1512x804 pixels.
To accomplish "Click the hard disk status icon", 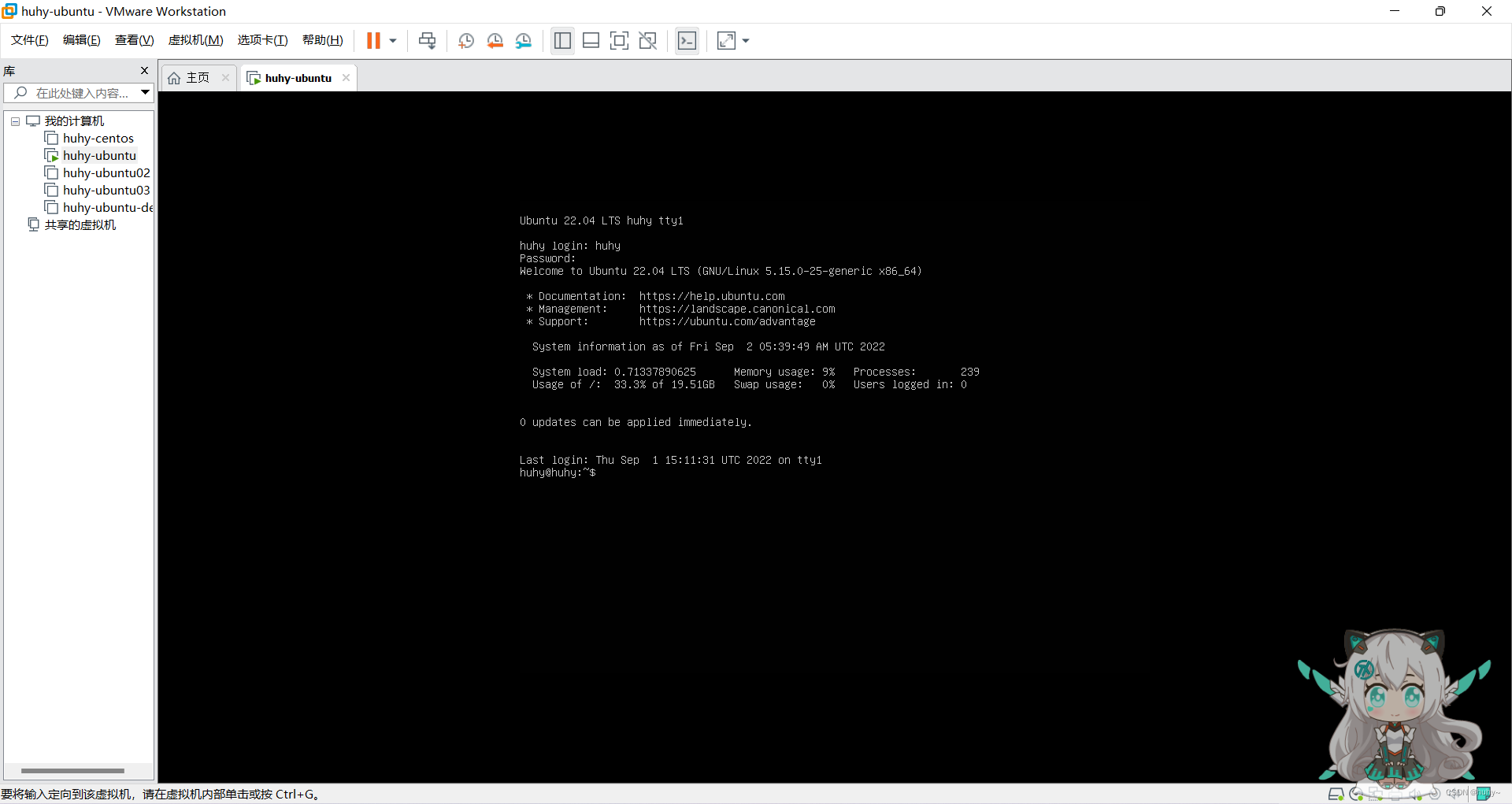I will [x=1336, y=794].
